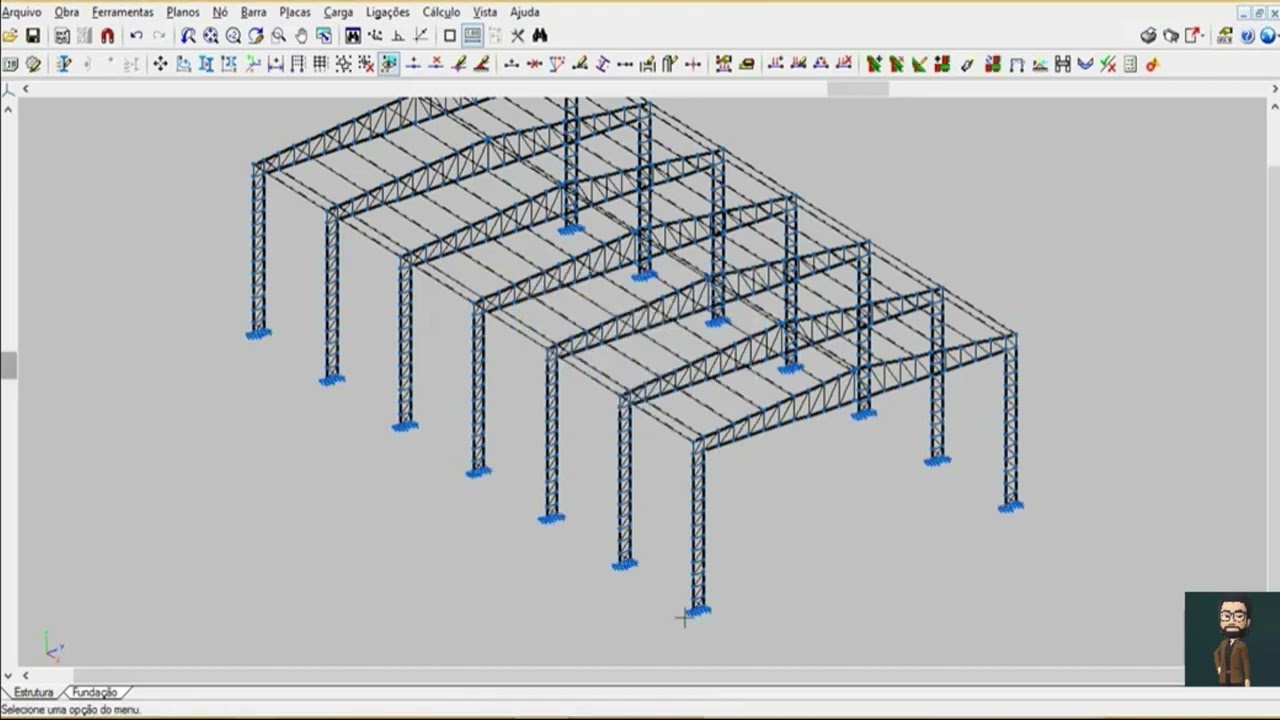Image resolution: width=1280 pixels, height=720 pixels.
Task: Click the vertical scrollbar down arrow bottom left
Action: point(8,675)
